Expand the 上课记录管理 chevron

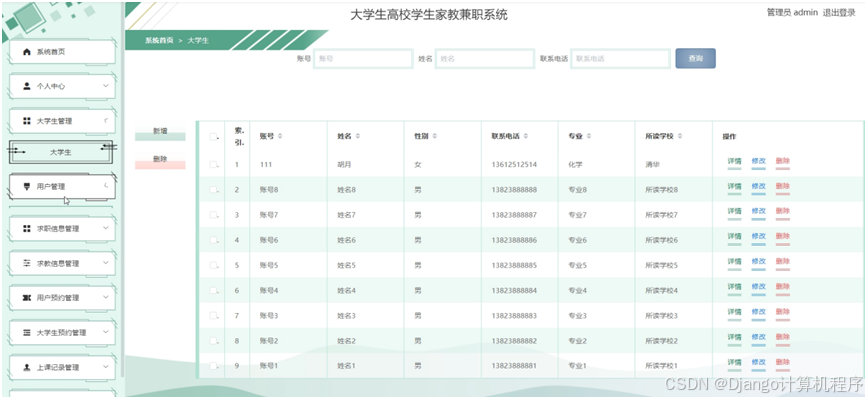[106, 367]
